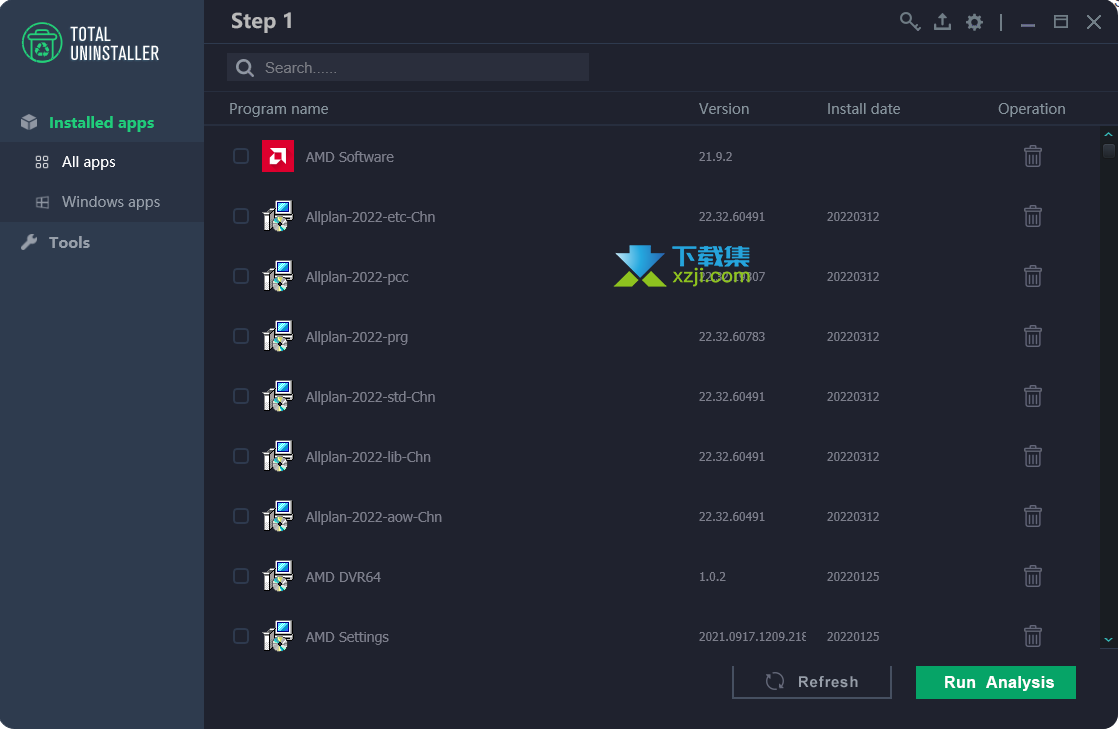Click the Operation column header
1119x729 pixels.
click(1031, 108)
